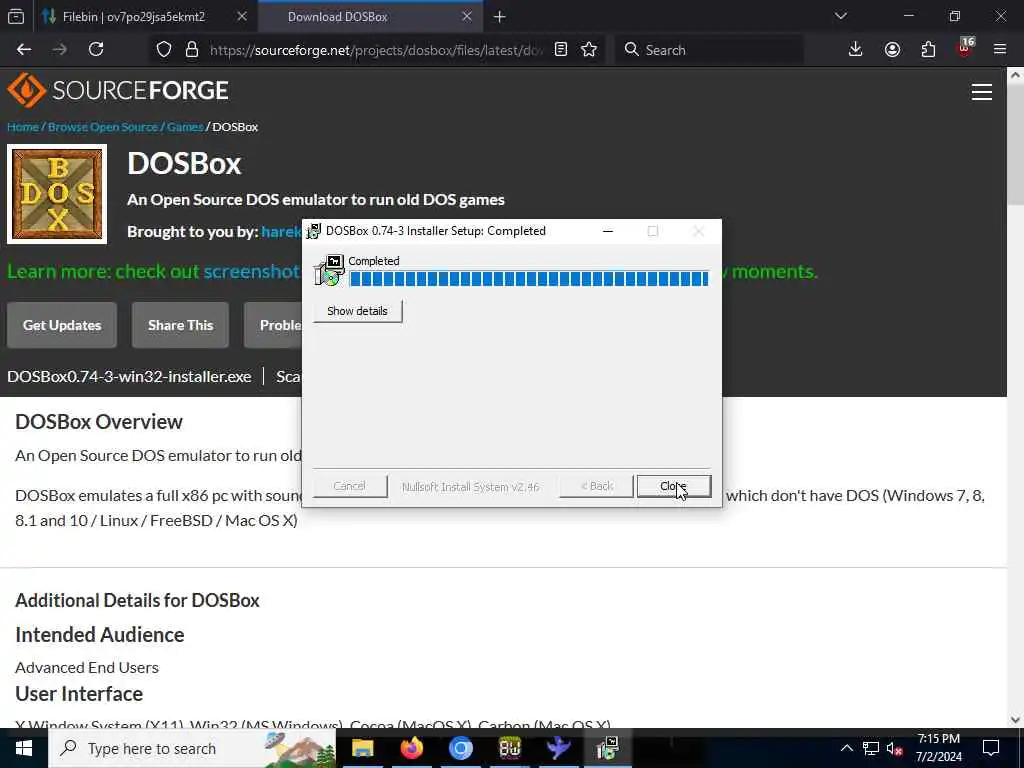Screen dimensions: 1024x768
Task: Click the SourceForge logo
Action: coord(118,90)
